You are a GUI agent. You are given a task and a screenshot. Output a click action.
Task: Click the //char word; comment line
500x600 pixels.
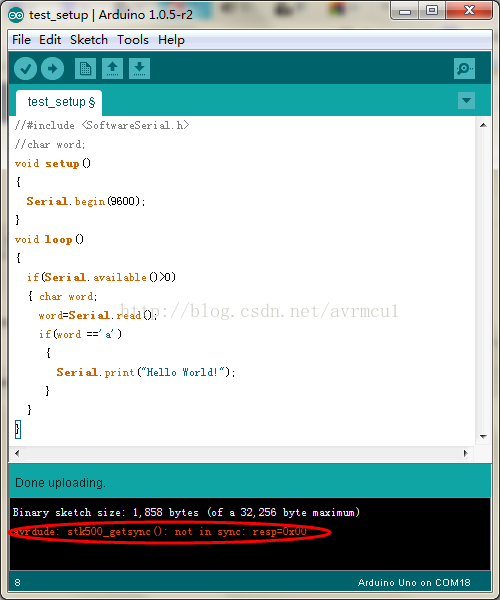pyautogui.click(x=50, y=145)
